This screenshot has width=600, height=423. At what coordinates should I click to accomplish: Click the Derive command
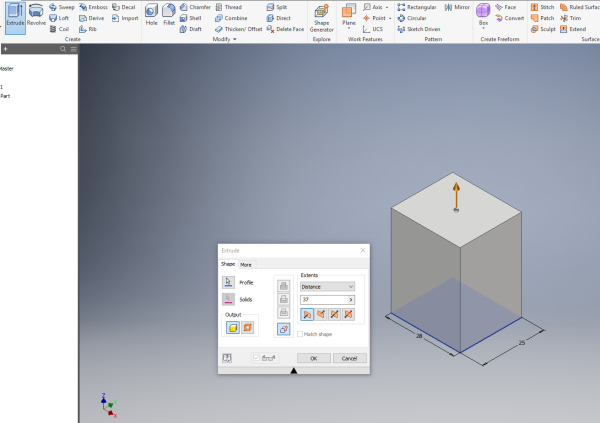pyautogui.click(x=91, y=18)
